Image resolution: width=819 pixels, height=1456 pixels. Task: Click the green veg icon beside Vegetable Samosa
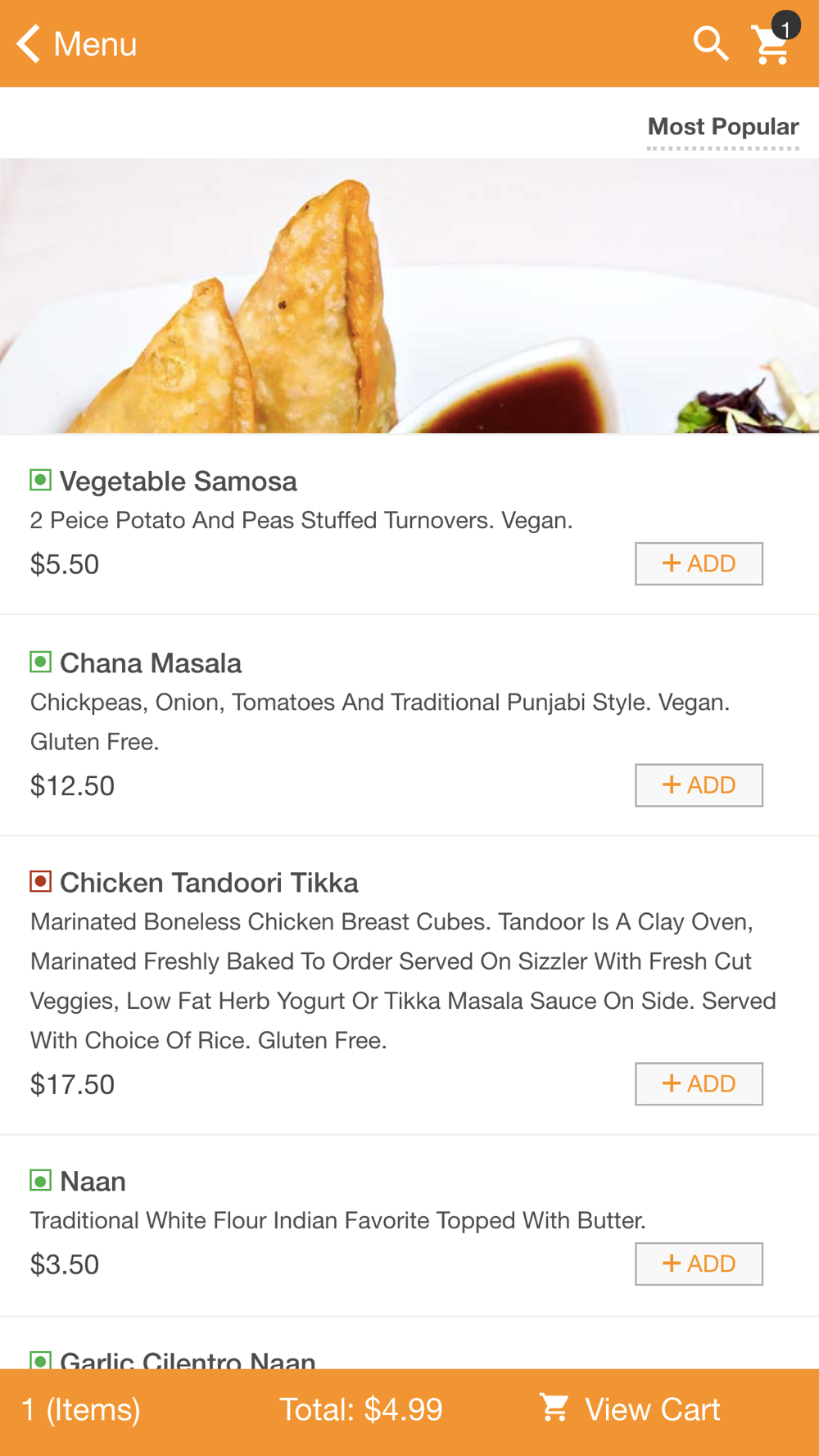(40, 480)
